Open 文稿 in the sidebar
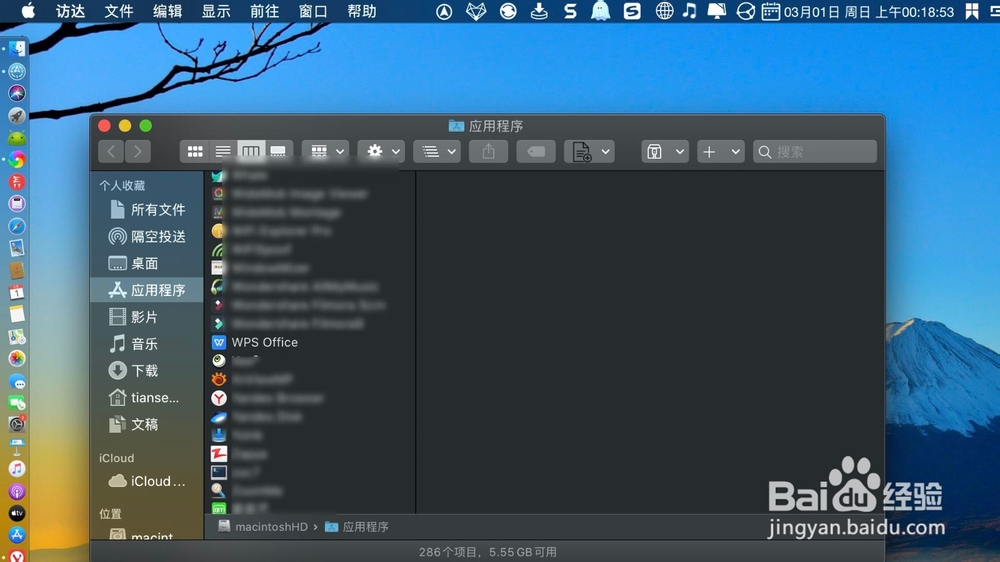Screen dimensions: 1000x562 tap(147, 424)
